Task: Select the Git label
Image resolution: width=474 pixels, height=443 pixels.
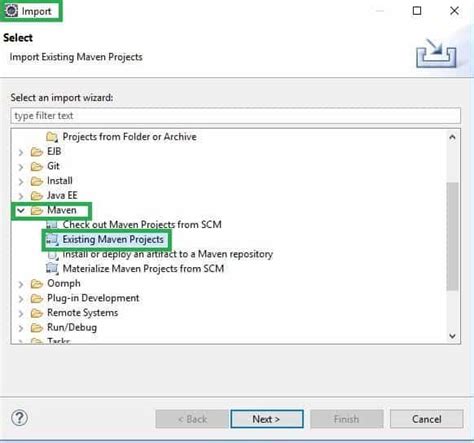Action: click(x=53, y=166)
